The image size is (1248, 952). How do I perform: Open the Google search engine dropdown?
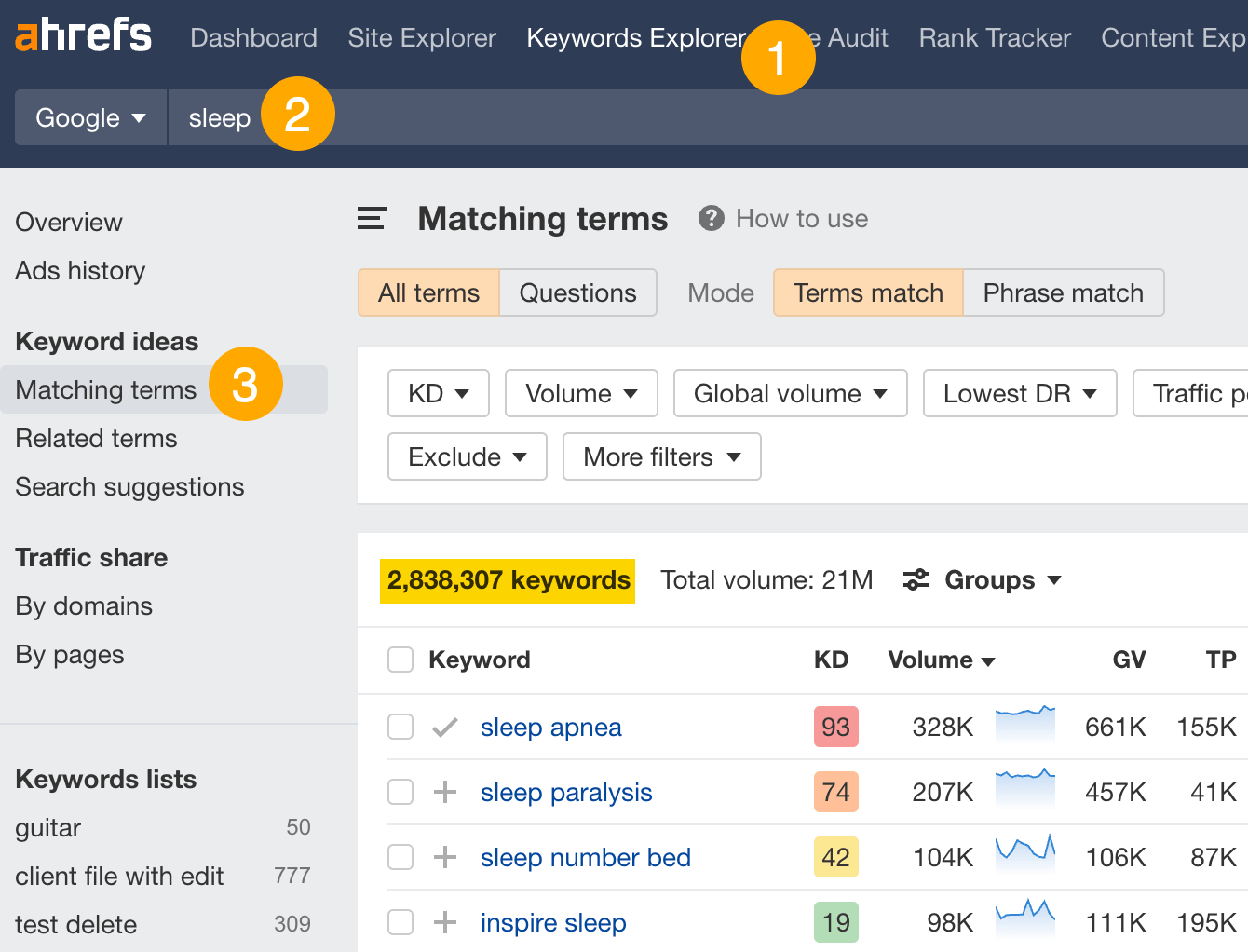89,117
